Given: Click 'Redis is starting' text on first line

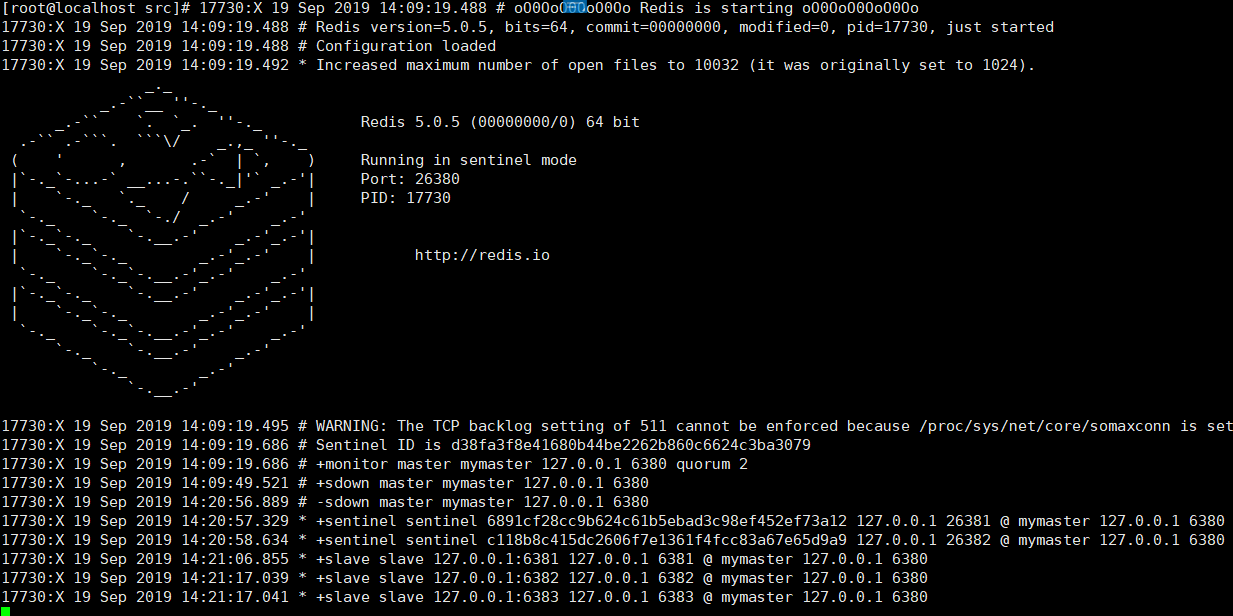Looking at the screenshot, I should 716,8.
